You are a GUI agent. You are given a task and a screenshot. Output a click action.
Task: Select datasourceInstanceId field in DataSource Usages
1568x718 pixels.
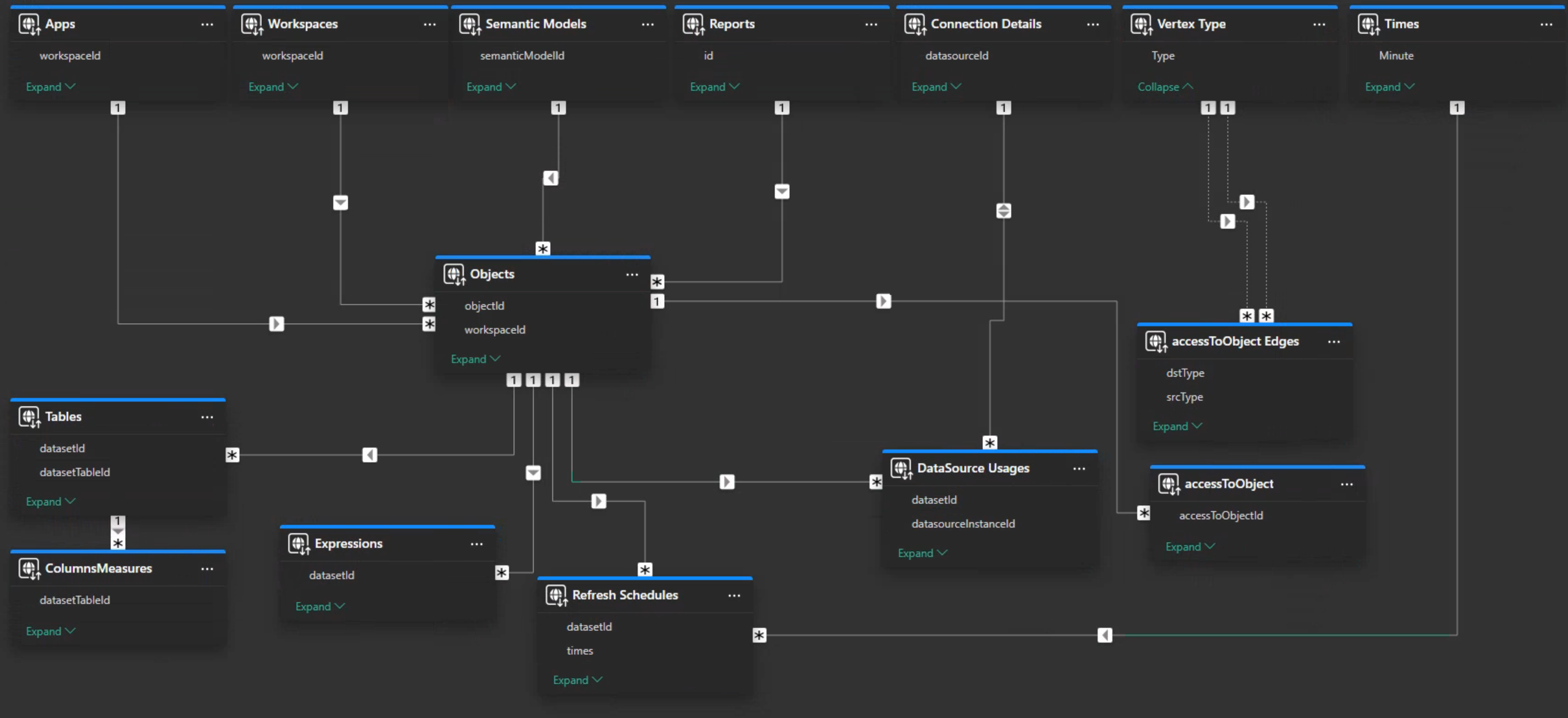tap(963, 524)
